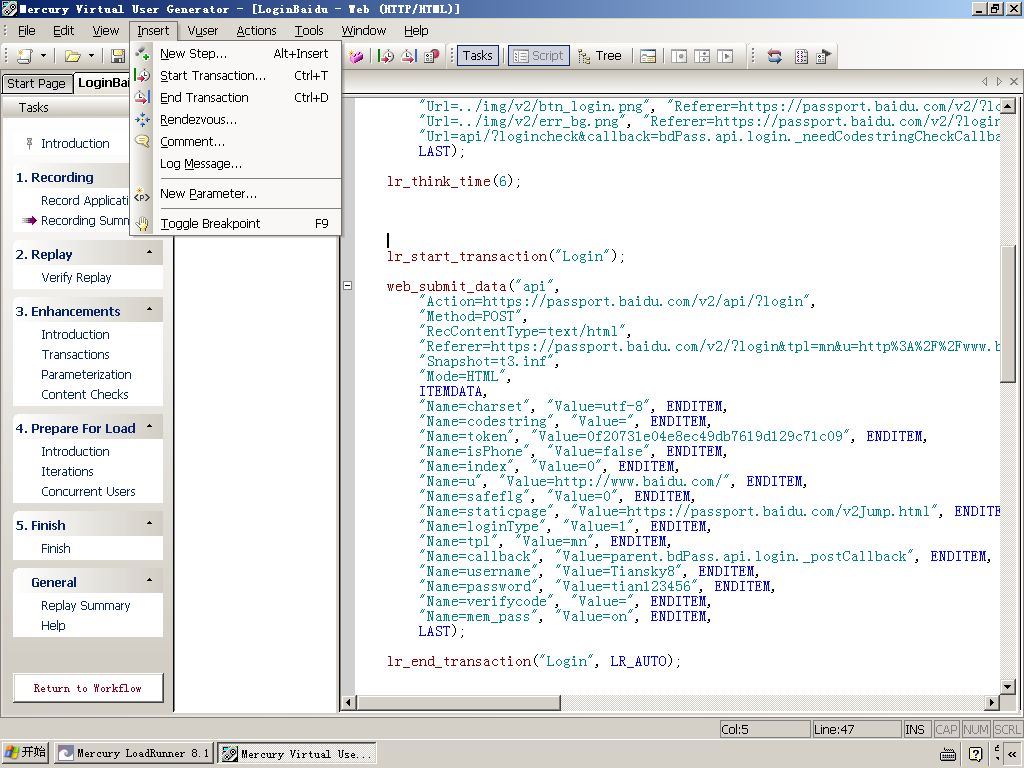Open the Iterations task link
Viewport: 1024px width, 768px height.
coord(67,472)
